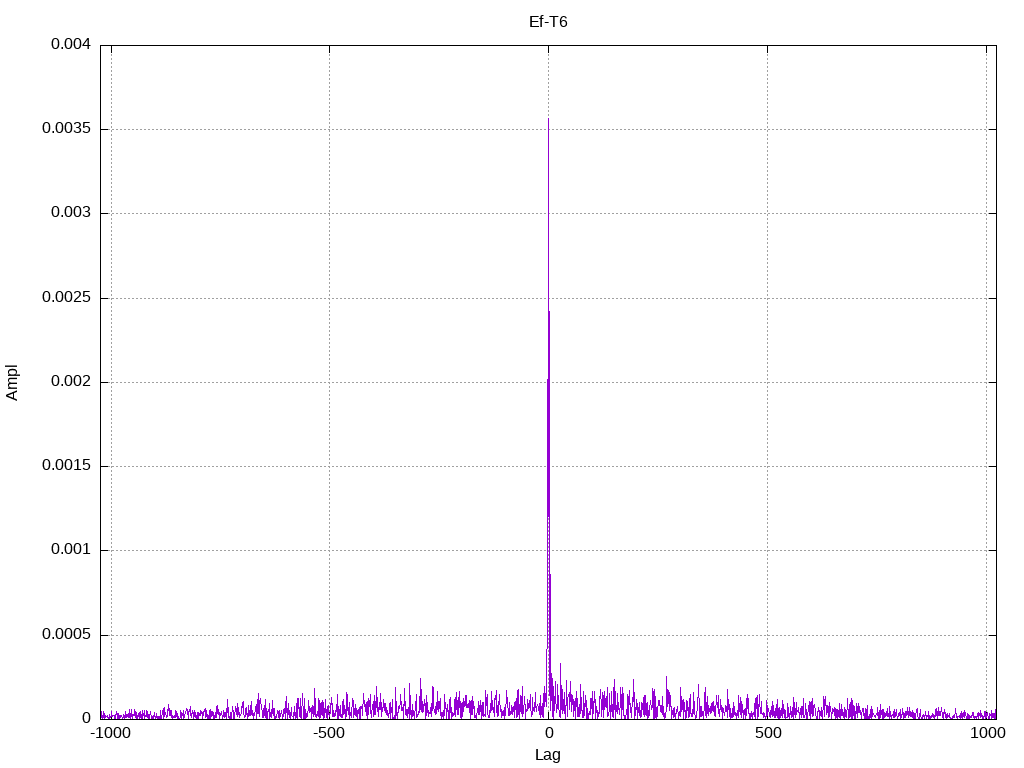
Task: Click the x-axis tick label 500
Action: (x=768, y=733)
